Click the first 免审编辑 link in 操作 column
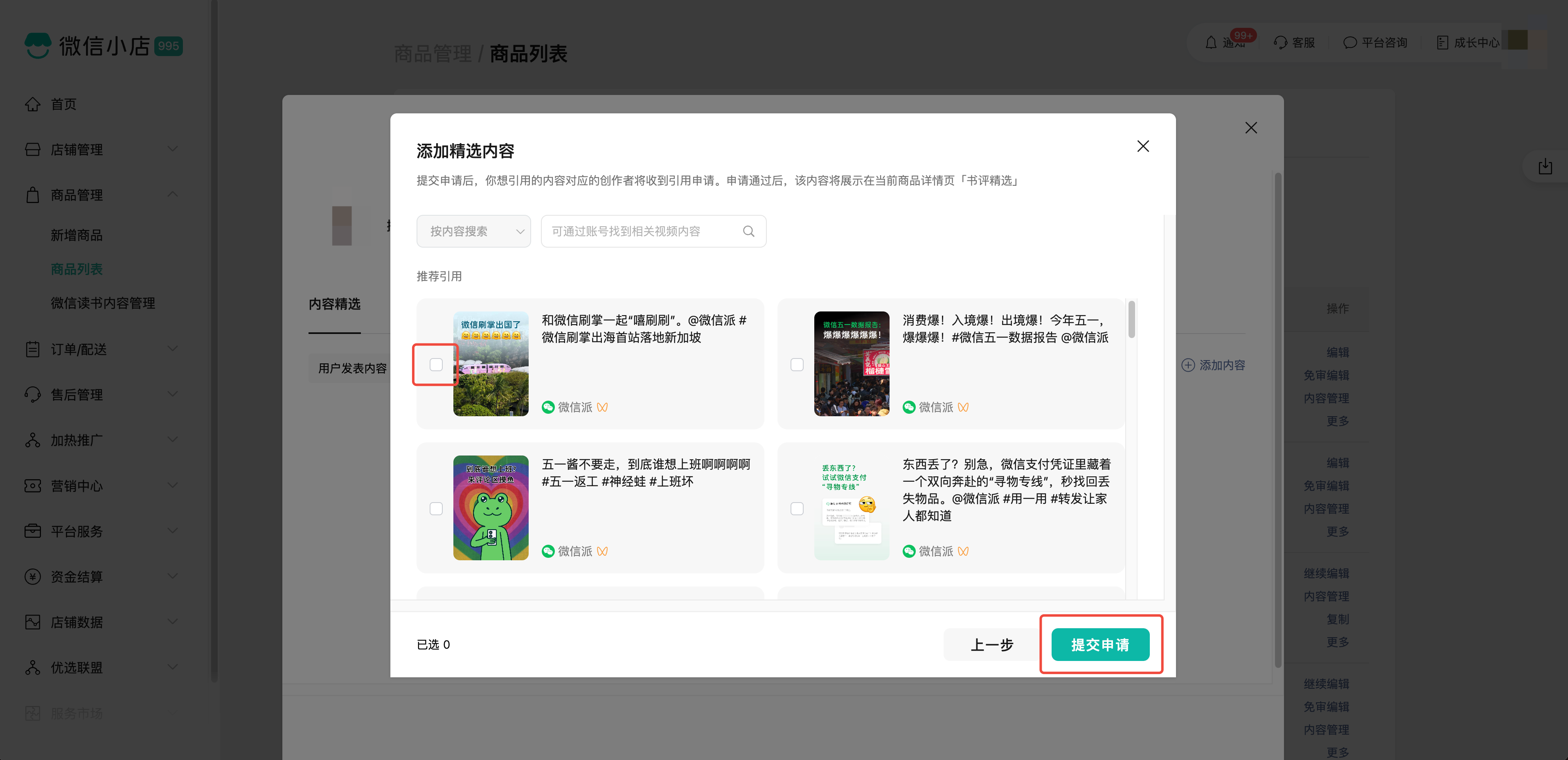Viewport: 1568px width, 760px height. [1326, 376]
